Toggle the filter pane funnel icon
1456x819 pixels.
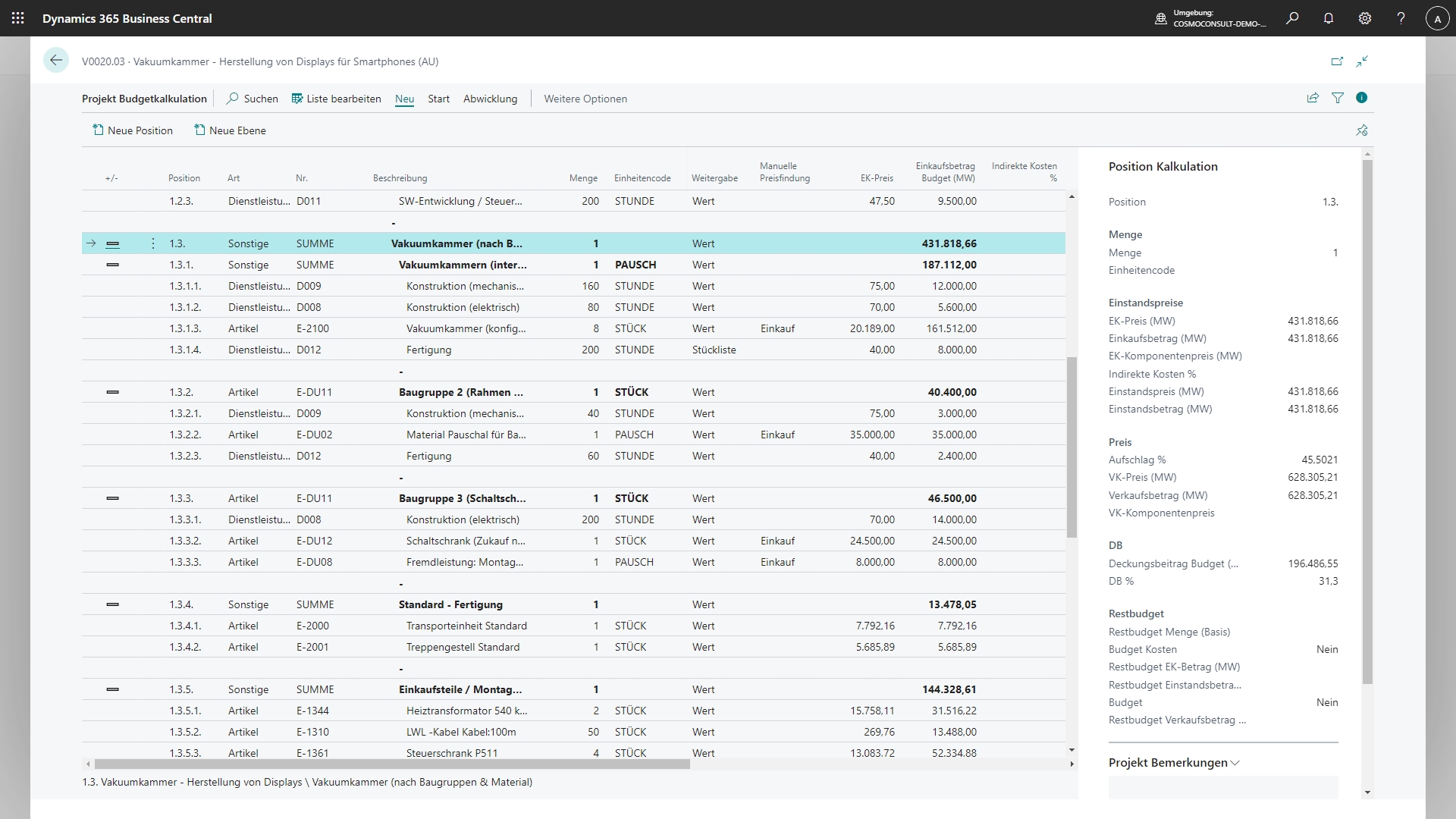point(1338,98)
